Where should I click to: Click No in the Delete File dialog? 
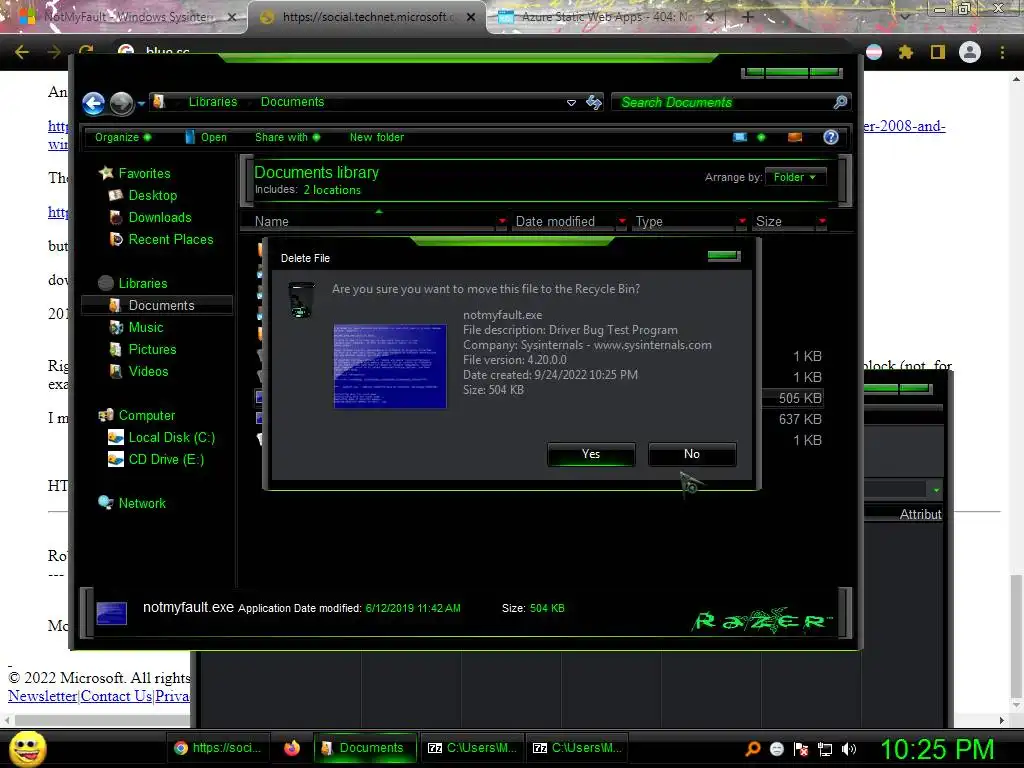pos(692,454)
